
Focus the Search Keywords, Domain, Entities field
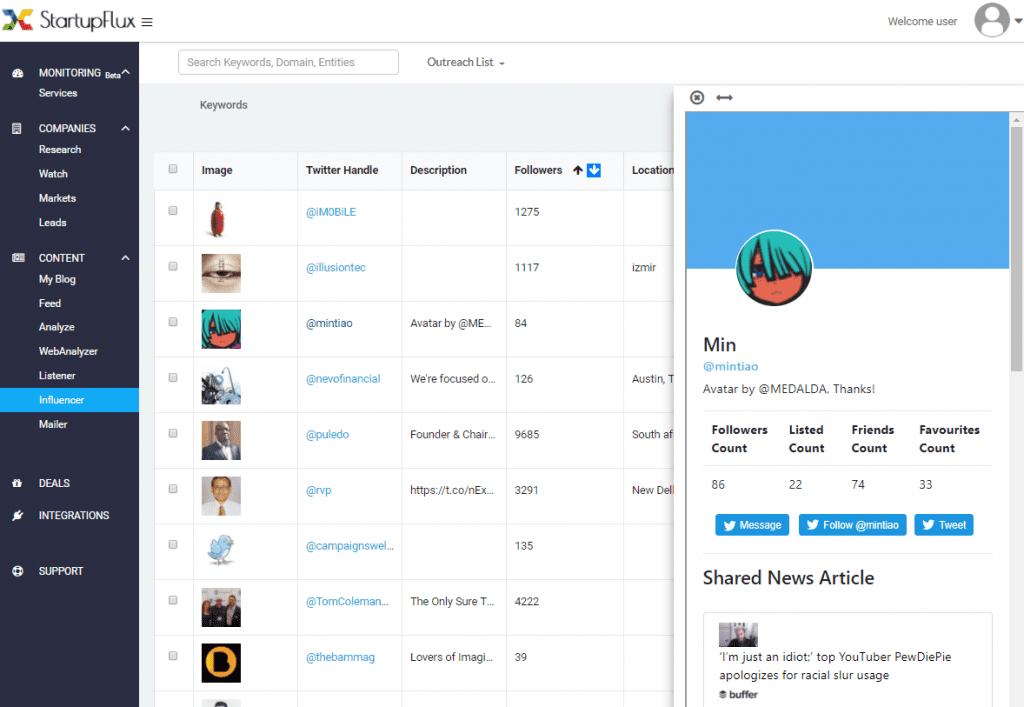point(288,62)
